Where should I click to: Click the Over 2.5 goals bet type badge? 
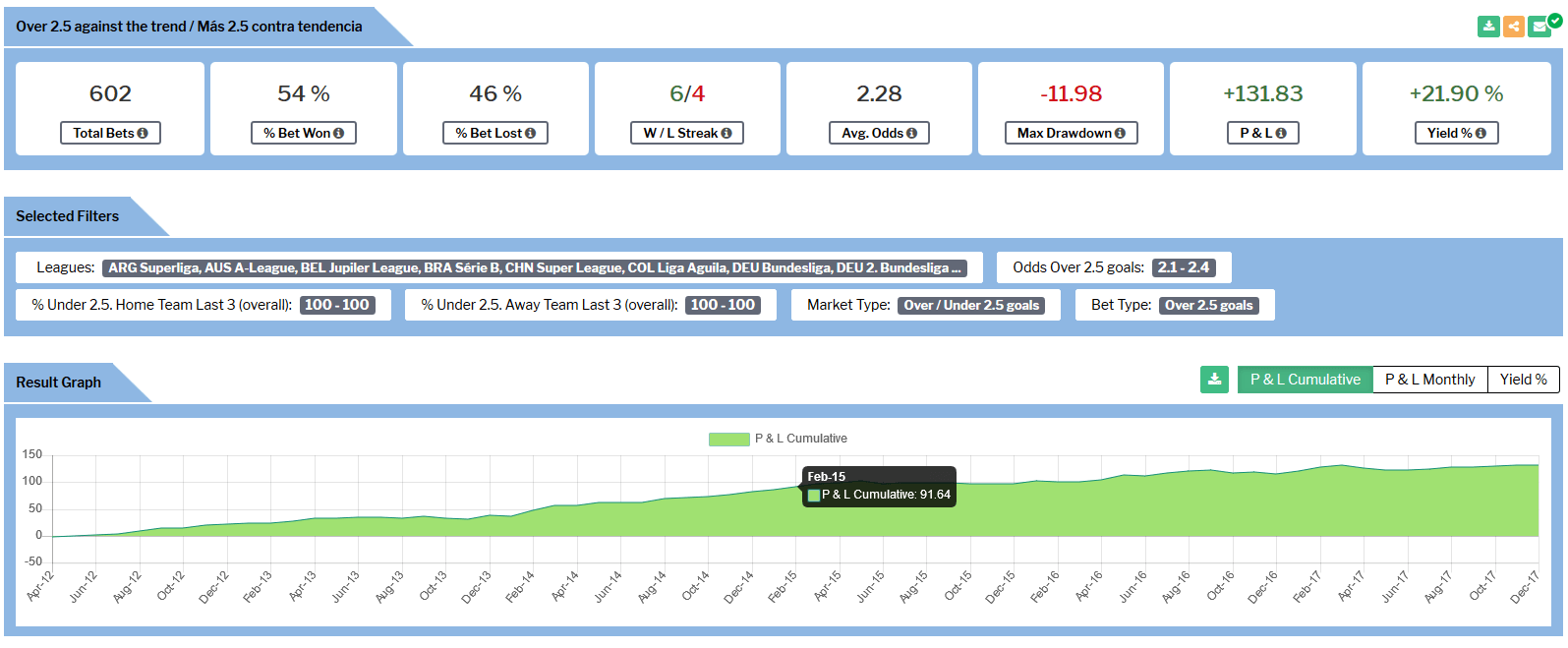[x=1208, y=306]
